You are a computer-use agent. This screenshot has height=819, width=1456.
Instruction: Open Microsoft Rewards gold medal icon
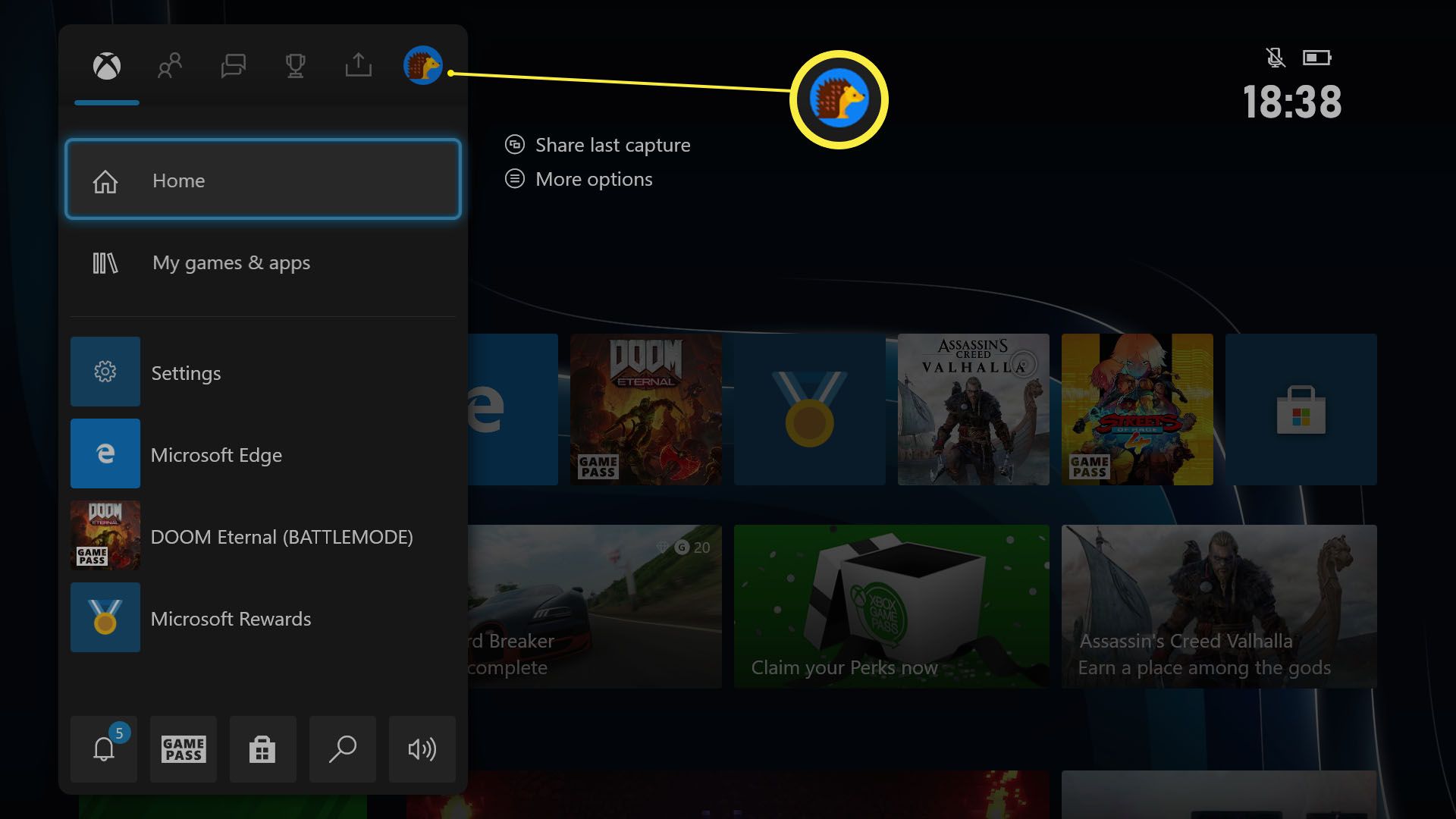(105, 617)
